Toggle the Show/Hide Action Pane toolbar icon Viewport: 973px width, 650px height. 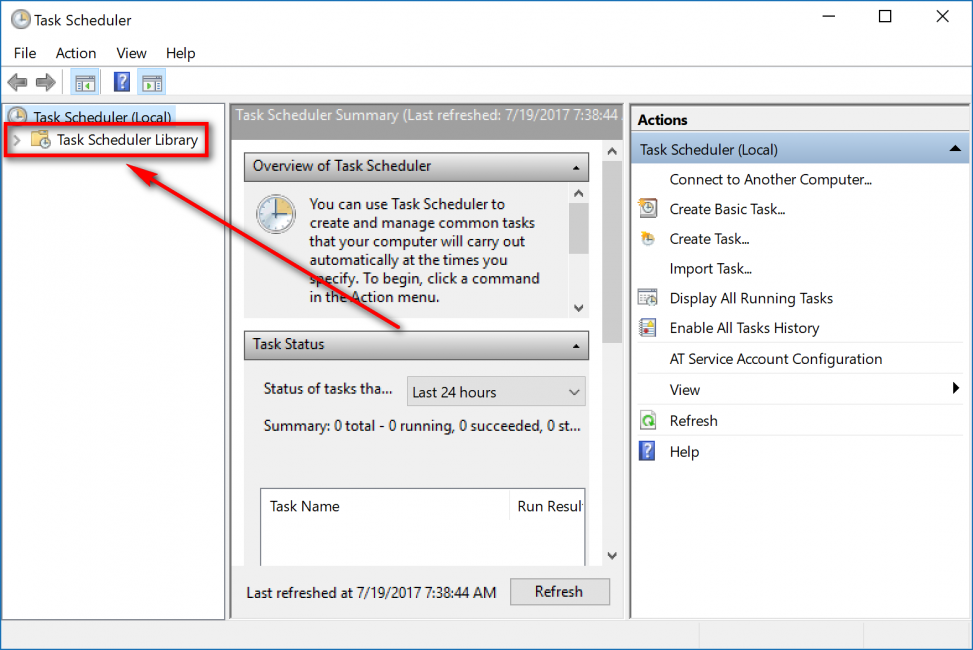152,83
